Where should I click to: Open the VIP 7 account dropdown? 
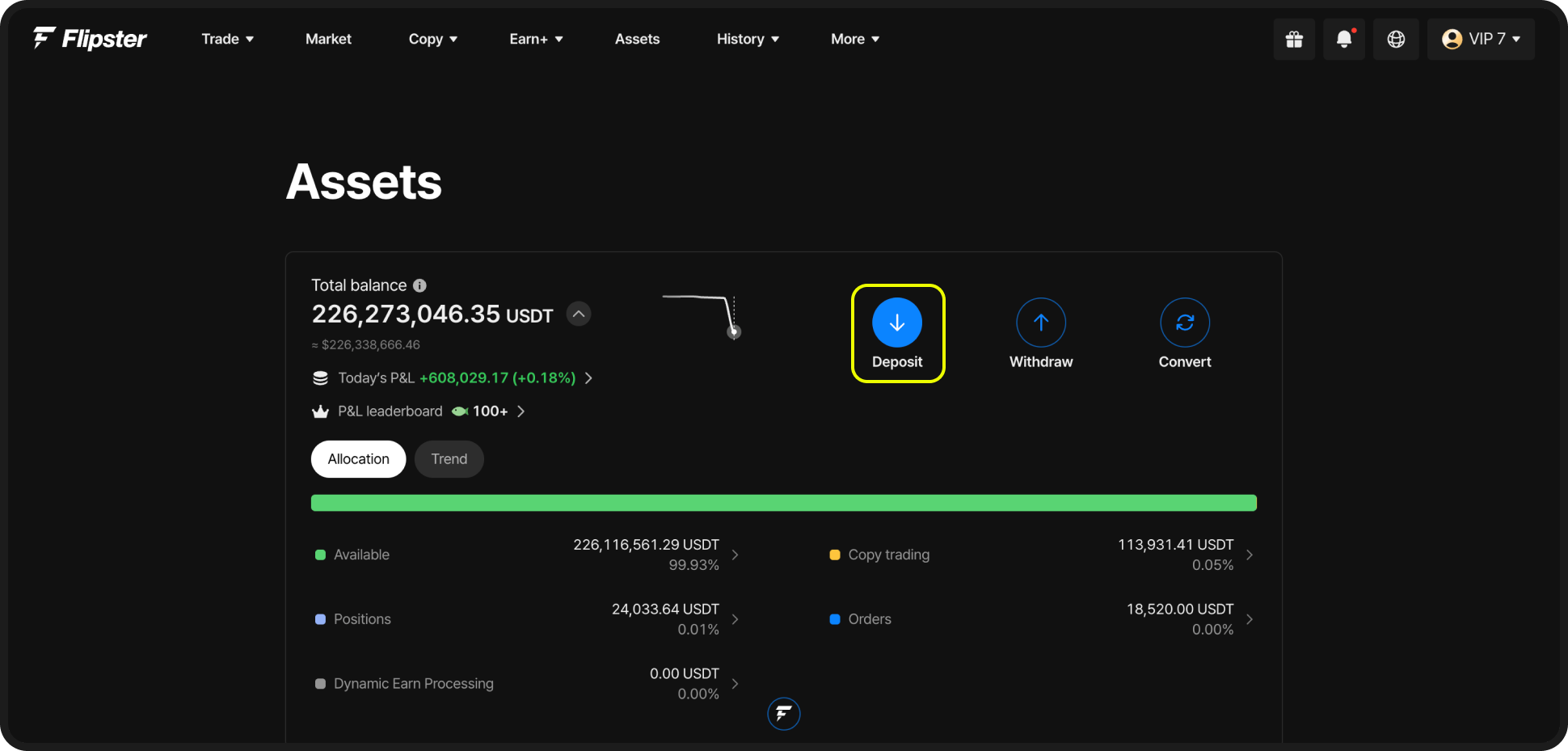coord(1481,39)
